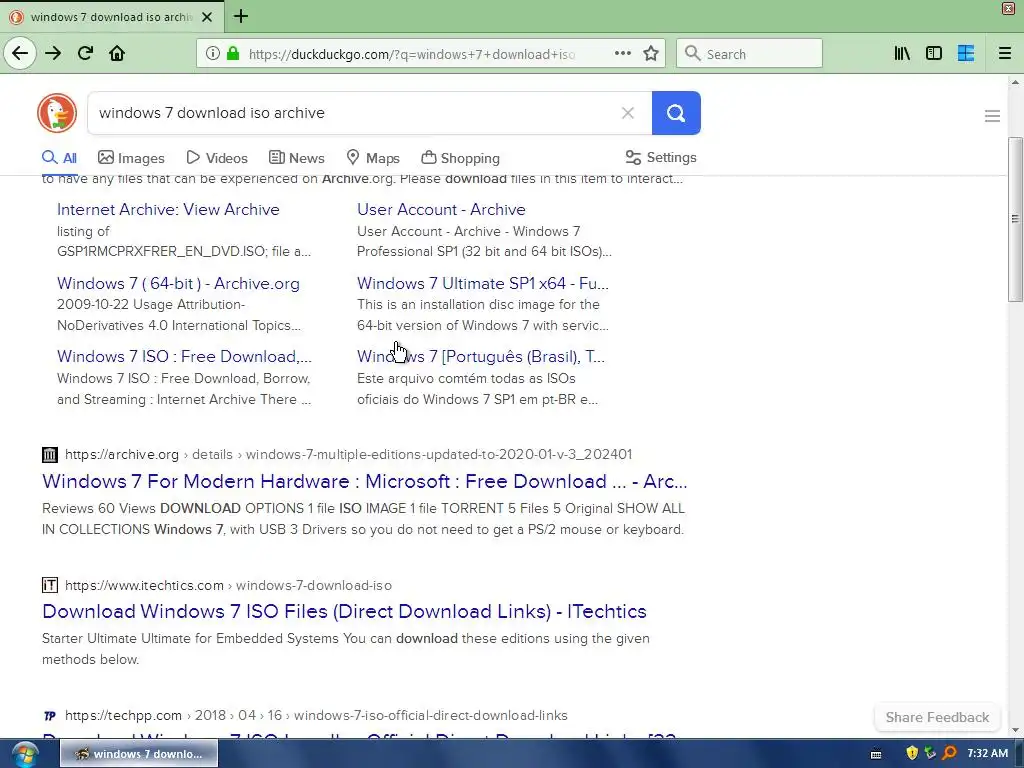Click the system tray keyboard icon
The height and width of the screenshot is (768, 1024).
tap(876, 754)
